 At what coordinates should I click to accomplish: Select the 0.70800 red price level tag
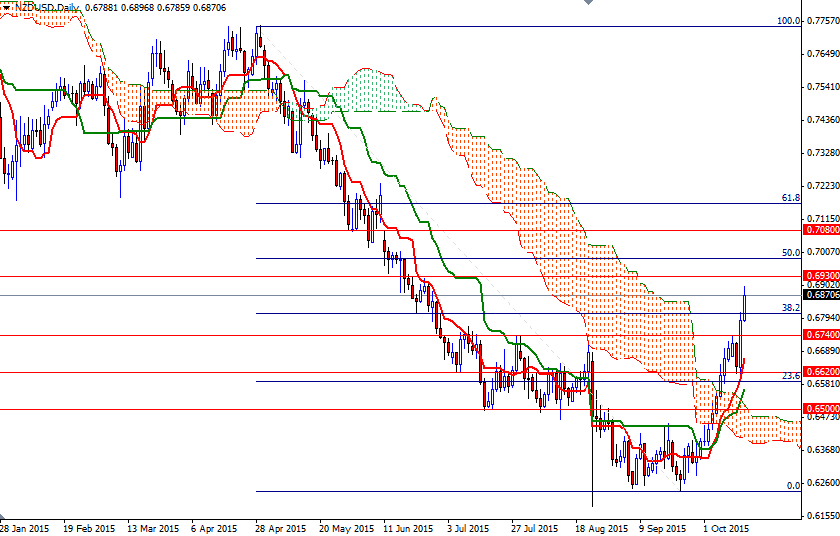(x=821, y=230)
